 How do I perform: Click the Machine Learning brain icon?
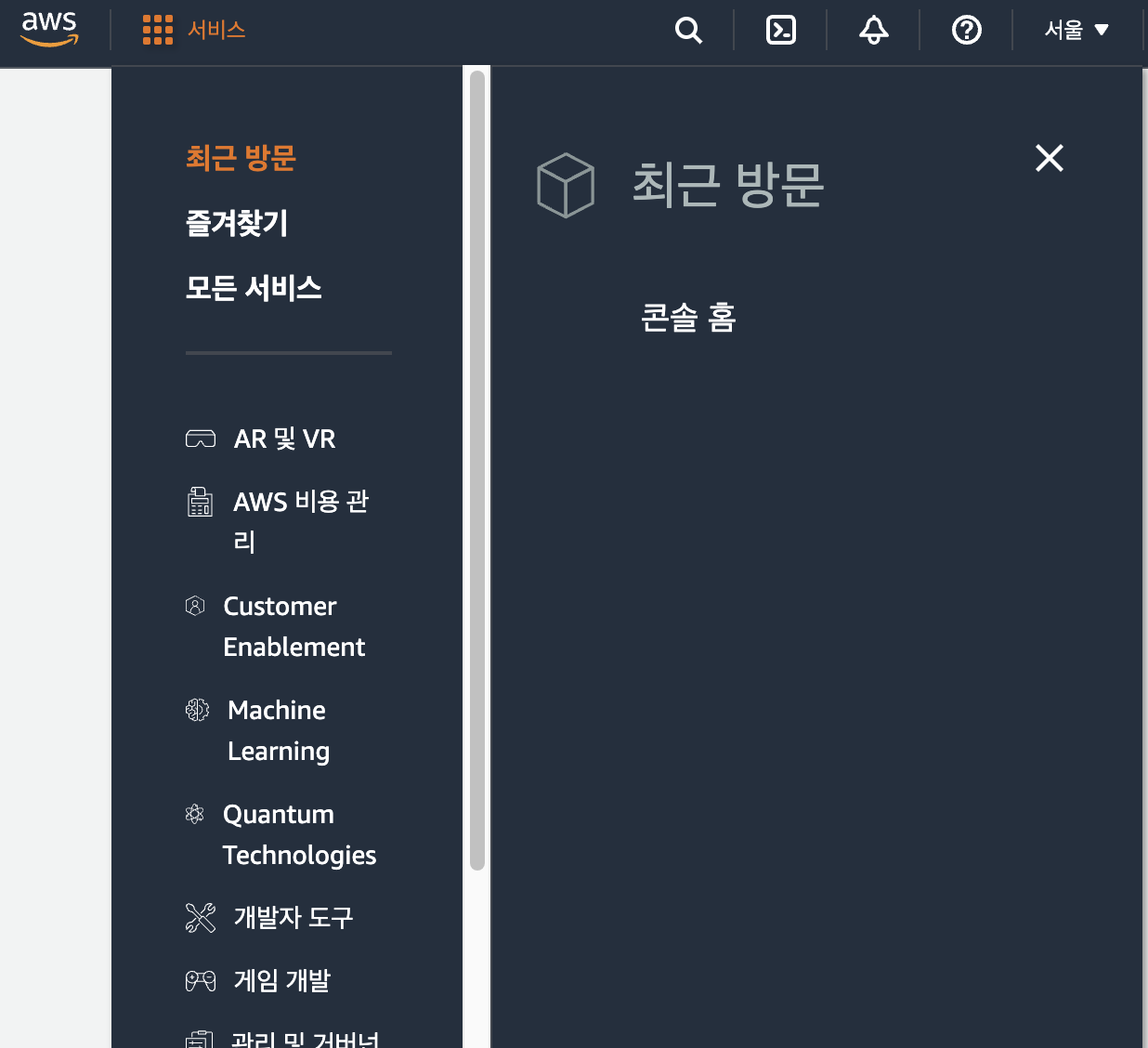[197, 710]
